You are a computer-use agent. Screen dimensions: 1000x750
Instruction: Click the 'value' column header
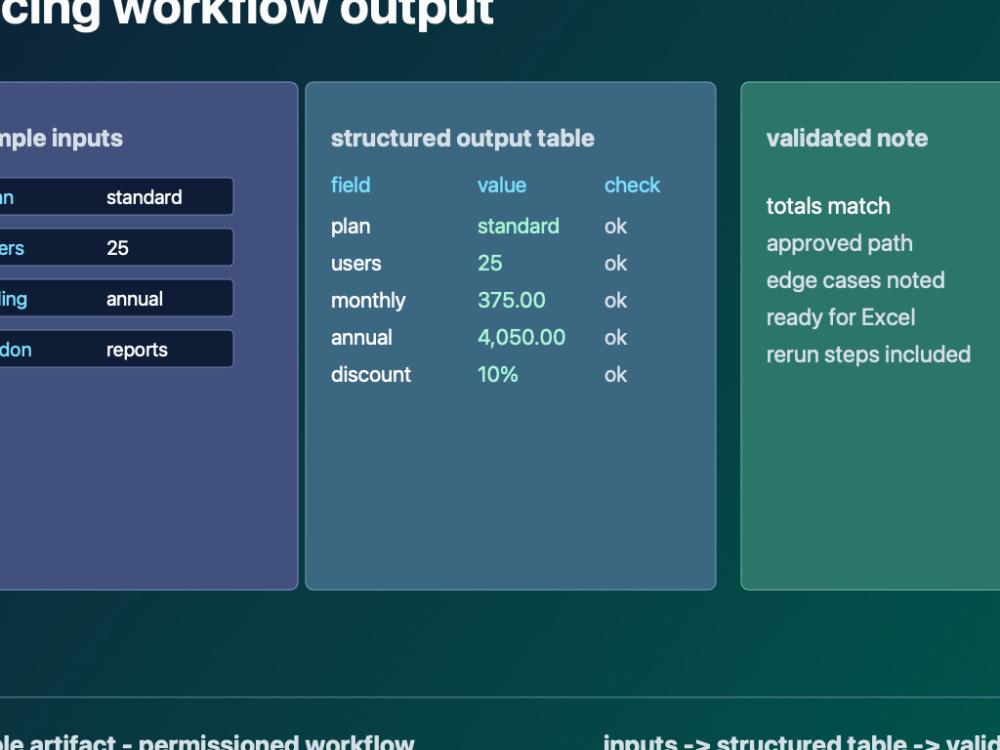(x=502, y=185)
